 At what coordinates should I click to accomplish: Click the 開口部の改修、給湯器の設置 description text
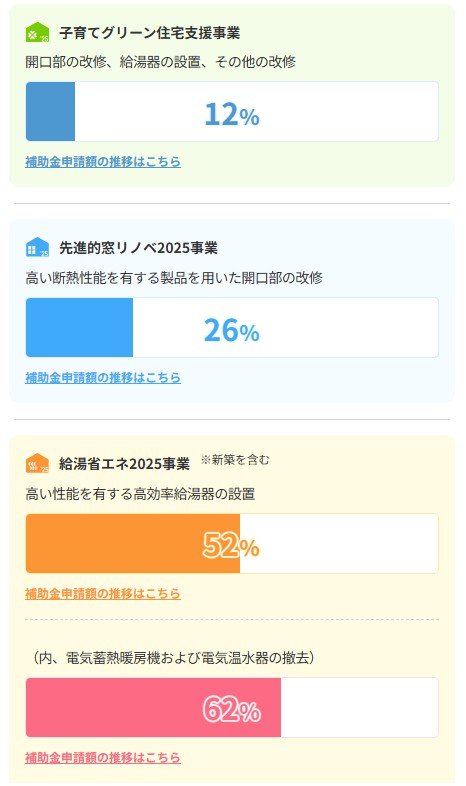pyautogui.click(x=160, y=62)
